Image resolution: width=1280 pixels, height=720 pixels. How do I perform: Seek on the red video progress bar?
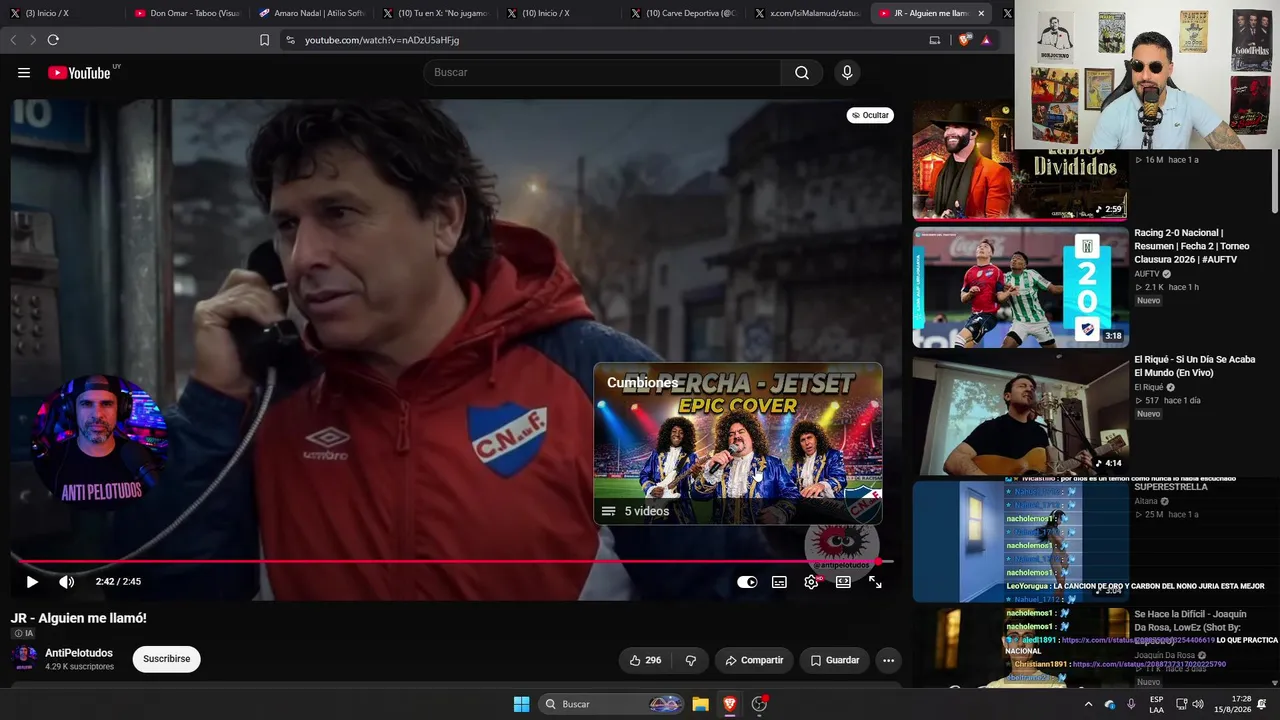click(450, 561)
